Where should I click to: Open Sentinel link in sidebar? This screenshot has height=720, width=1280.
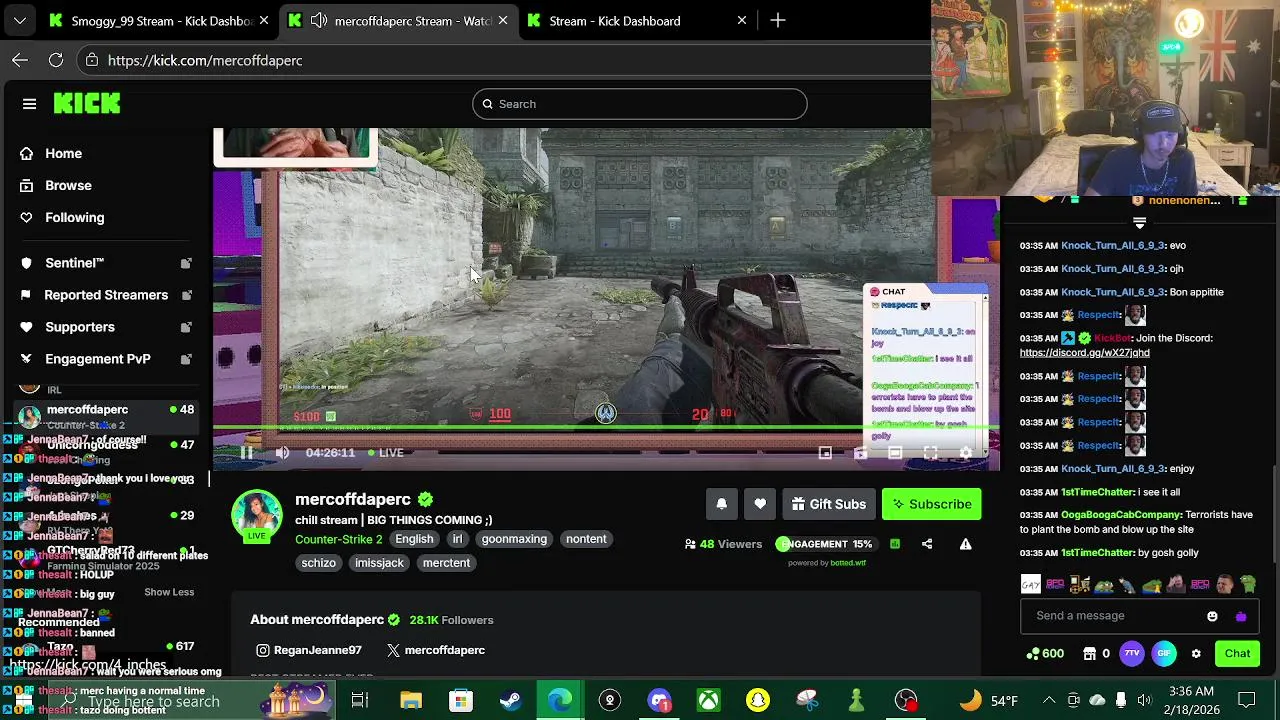[x=74, y=263]
